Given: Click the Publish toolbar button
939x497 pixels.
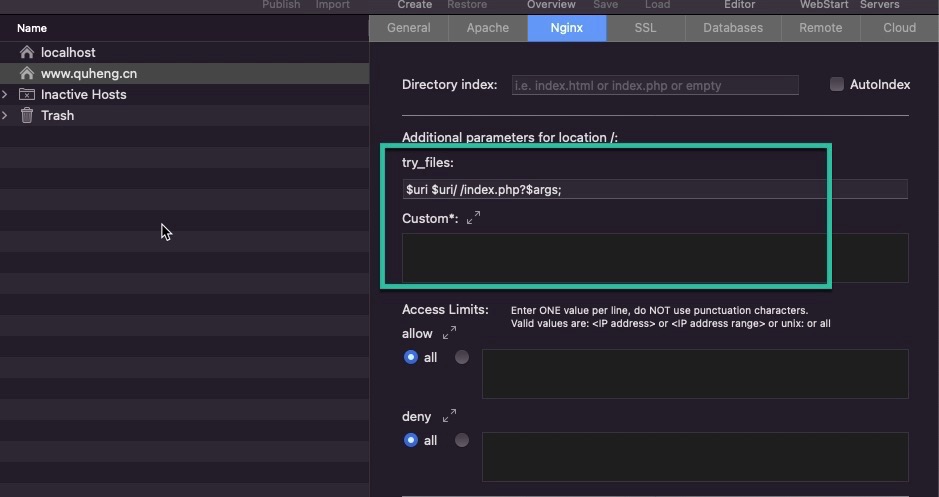Looking at the screenshot, I should tap(281, 5).
